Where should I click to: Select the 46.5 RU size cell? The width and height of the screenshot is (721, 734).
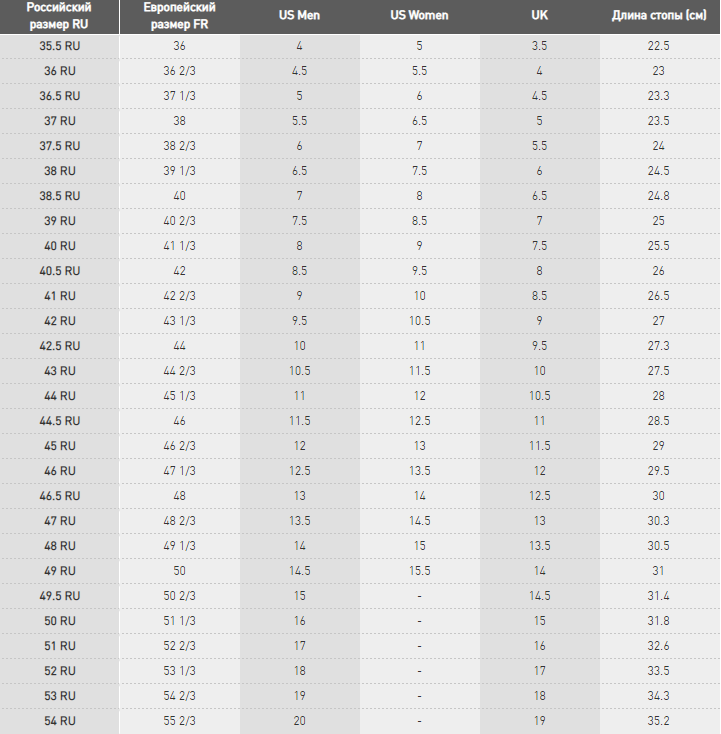point(59,496)
